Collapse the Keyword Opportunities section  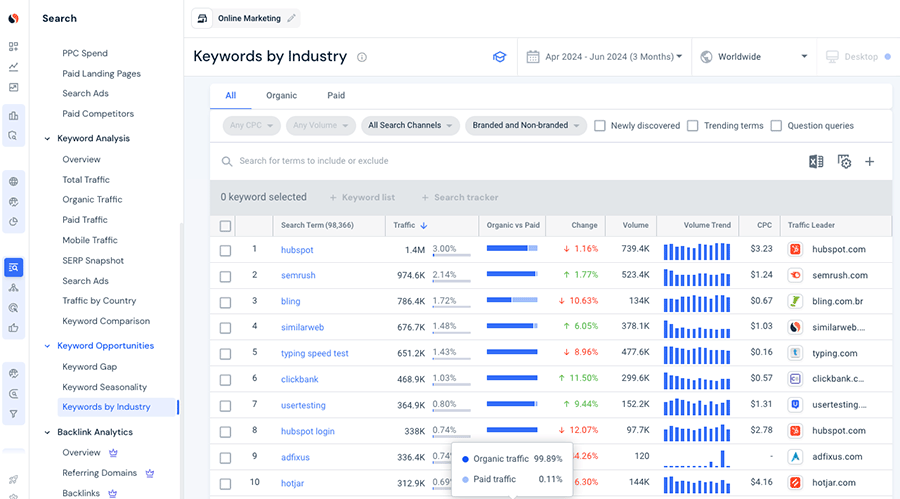click(47, 346)
